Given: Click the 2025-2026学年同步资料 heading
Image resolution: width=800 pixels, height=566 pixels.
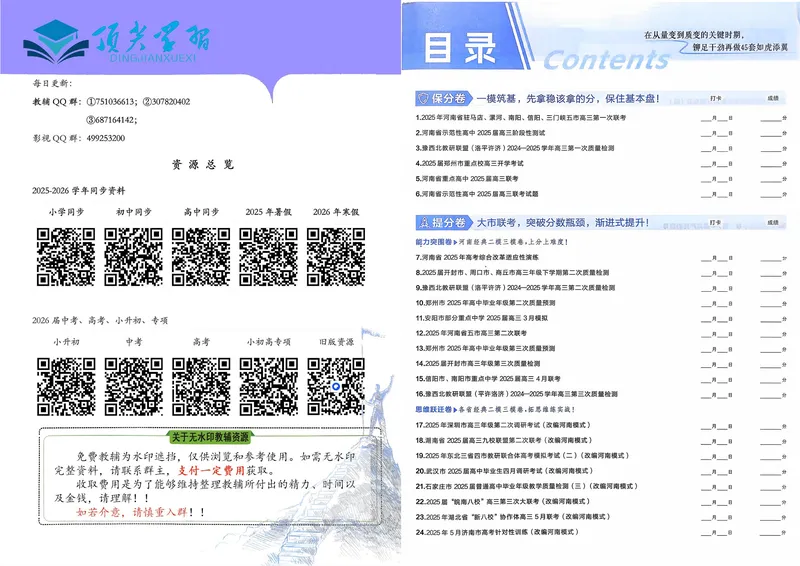Looking at the screenshot, I should 79,191.
